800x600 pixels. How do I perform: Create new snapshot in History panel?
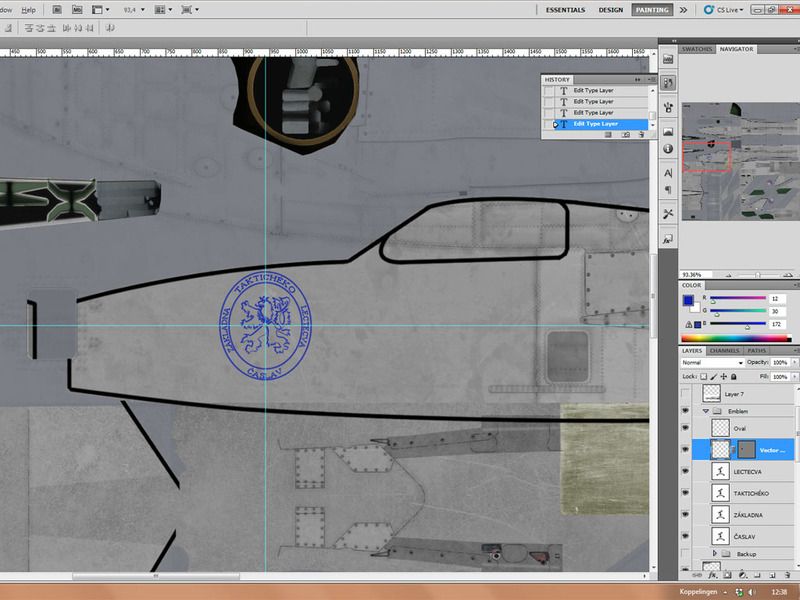626,134
